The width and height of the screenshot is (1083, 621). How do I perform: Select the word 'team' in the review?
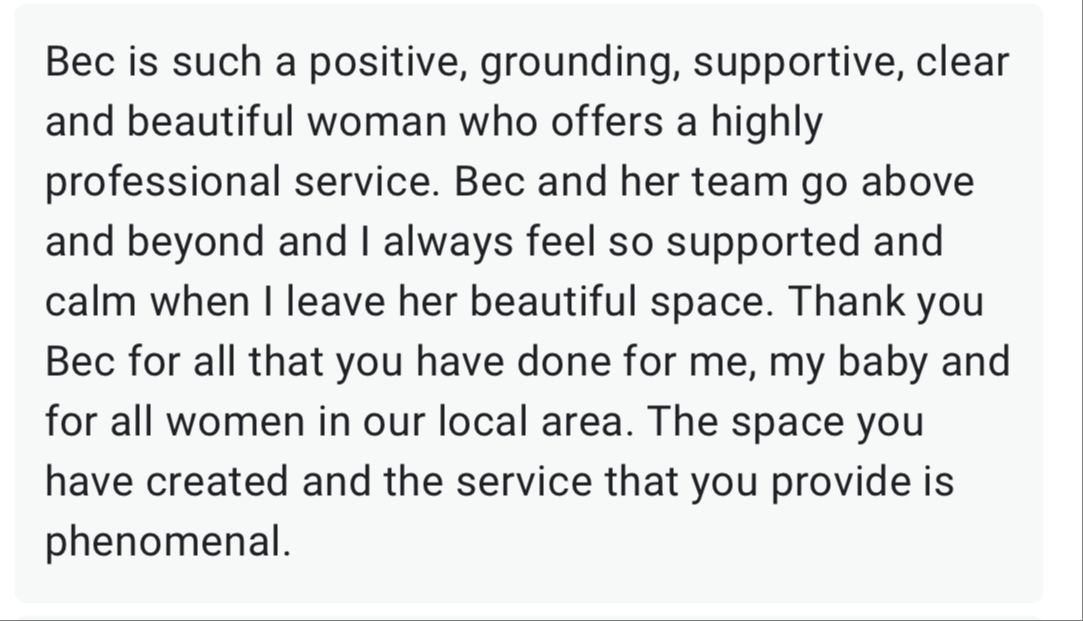(x=740, y=182)
